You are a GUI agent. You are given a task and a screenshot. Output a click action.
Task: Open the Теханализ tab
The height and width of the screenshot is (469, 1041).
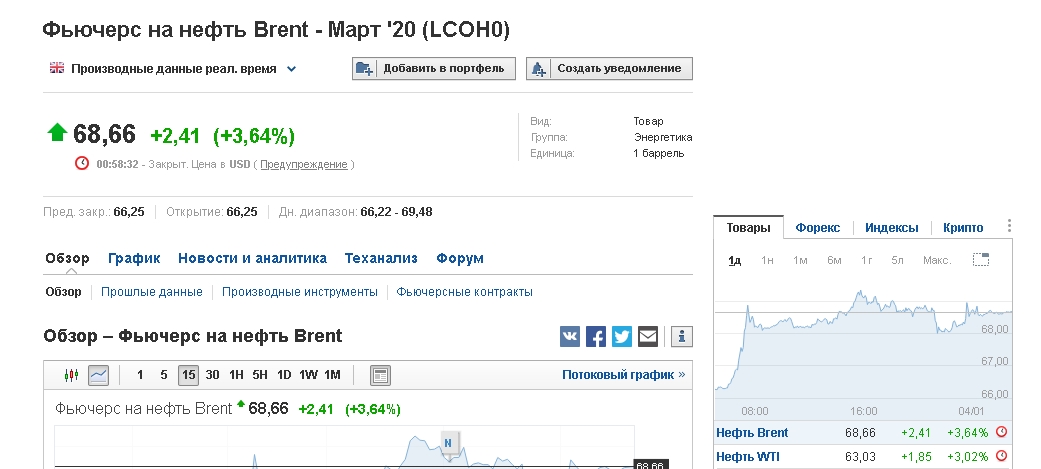381,258
